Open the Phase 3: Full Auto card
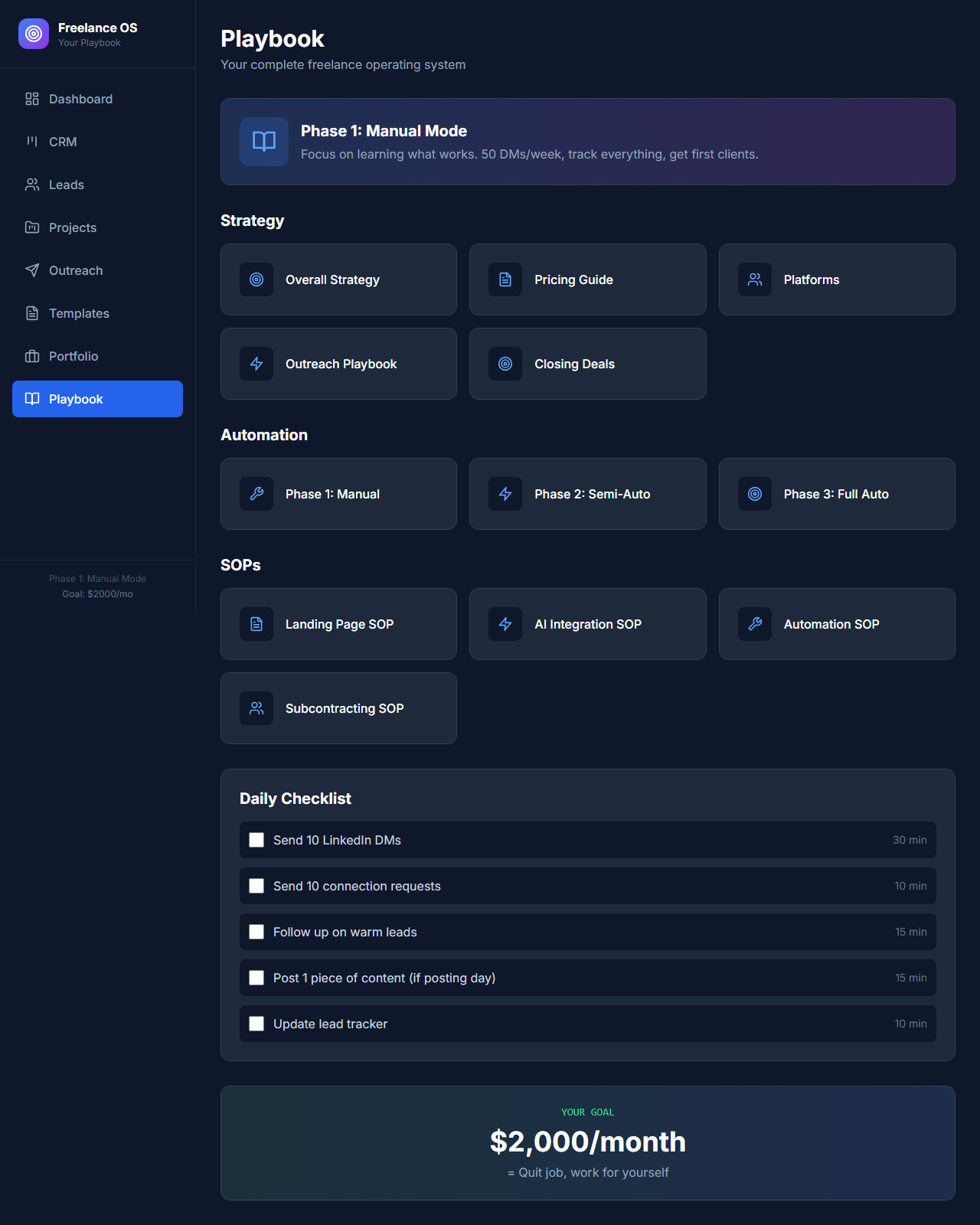This screenshot has width=980, height=1225. [837, 494]
